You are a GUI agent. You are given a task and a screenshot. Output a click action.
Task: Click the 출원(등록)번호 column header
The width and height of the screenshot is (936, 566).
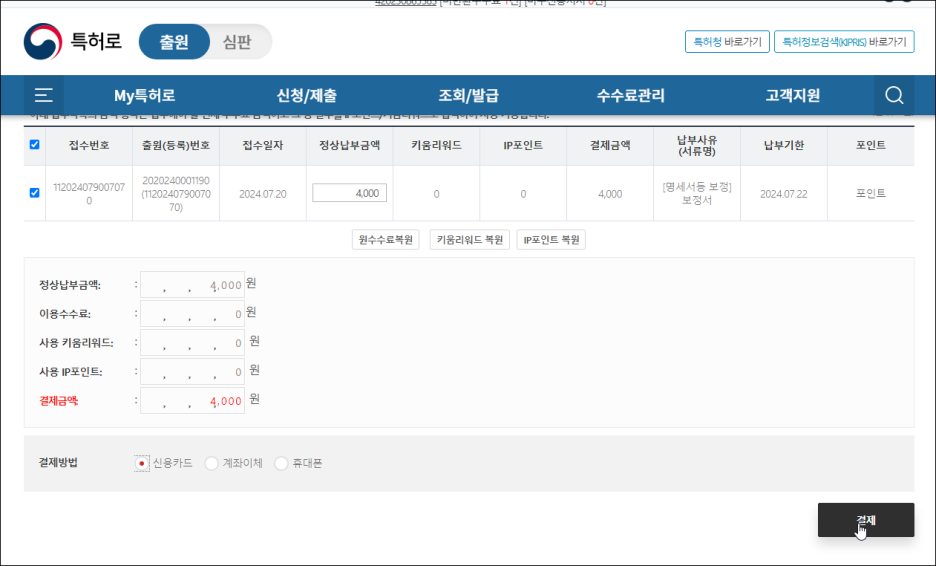coord(176,145)
